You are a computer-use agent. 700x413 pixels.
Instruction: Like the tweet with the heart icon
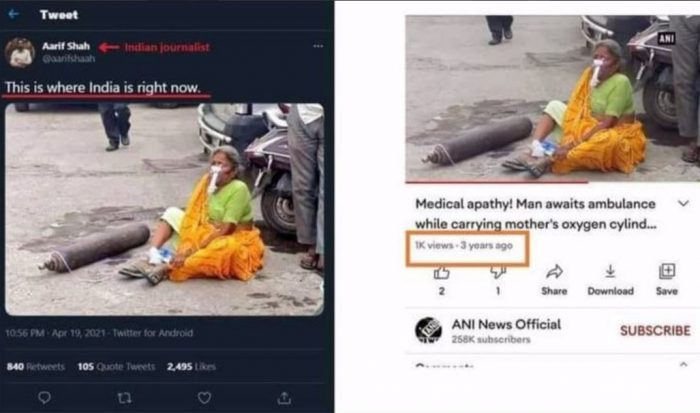tap(204, 397)
